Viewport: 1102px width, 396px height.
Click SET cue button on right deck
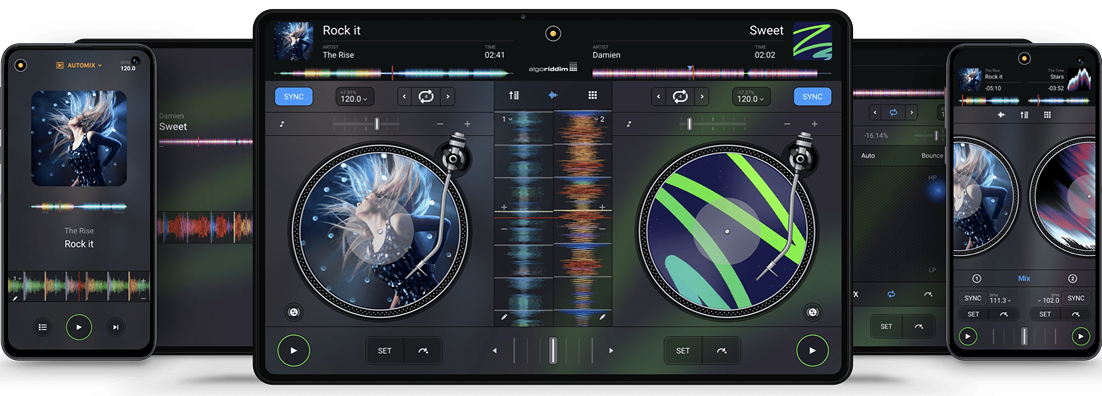tap(682, 350)
